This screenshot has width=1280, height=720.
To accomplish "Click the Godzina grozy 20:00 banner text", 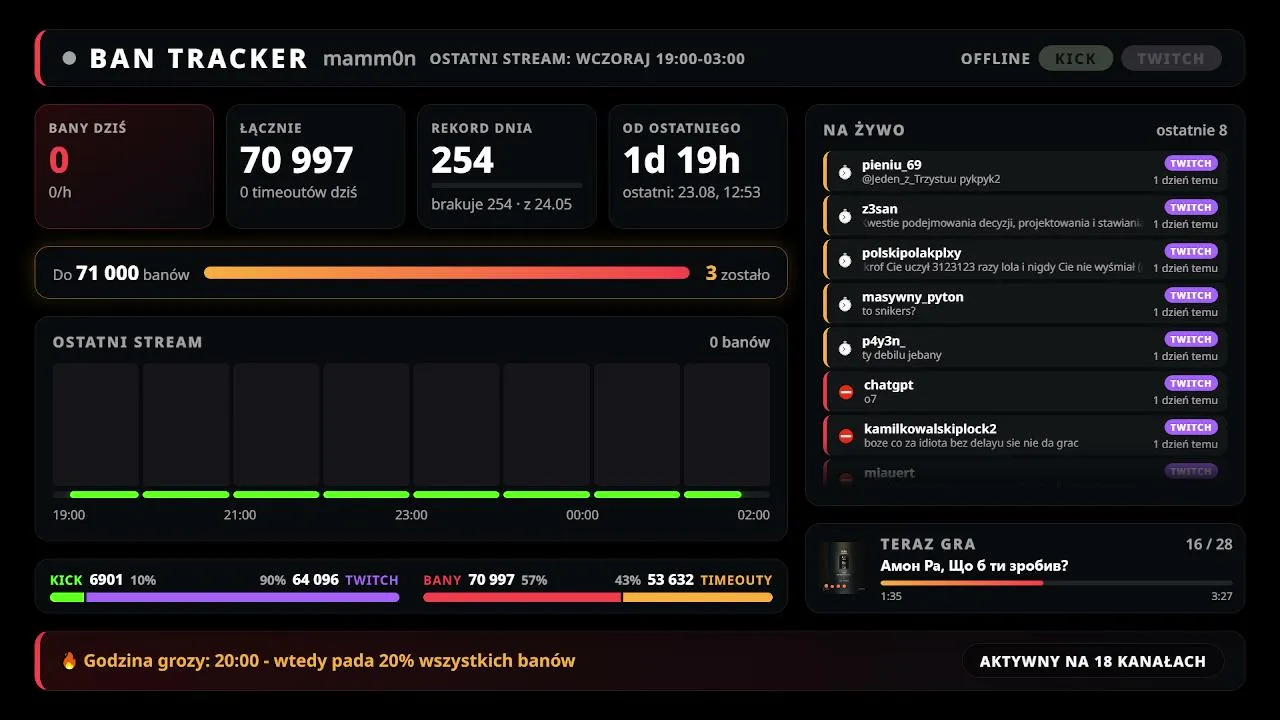I will click(x=329, y=661).
